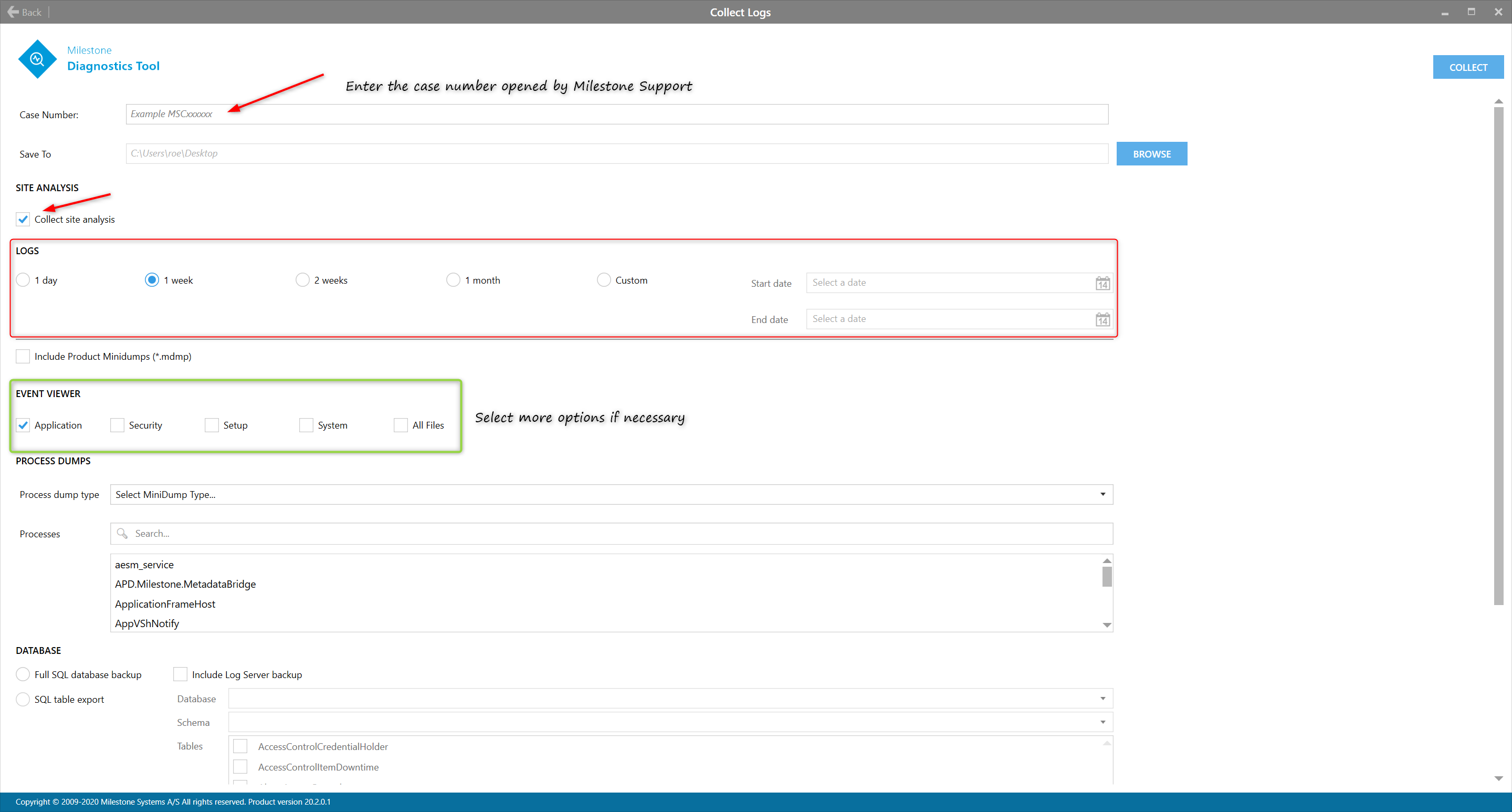Uncheck Collect site analysis
This screenshot has height=812, width=1512.
23,219
